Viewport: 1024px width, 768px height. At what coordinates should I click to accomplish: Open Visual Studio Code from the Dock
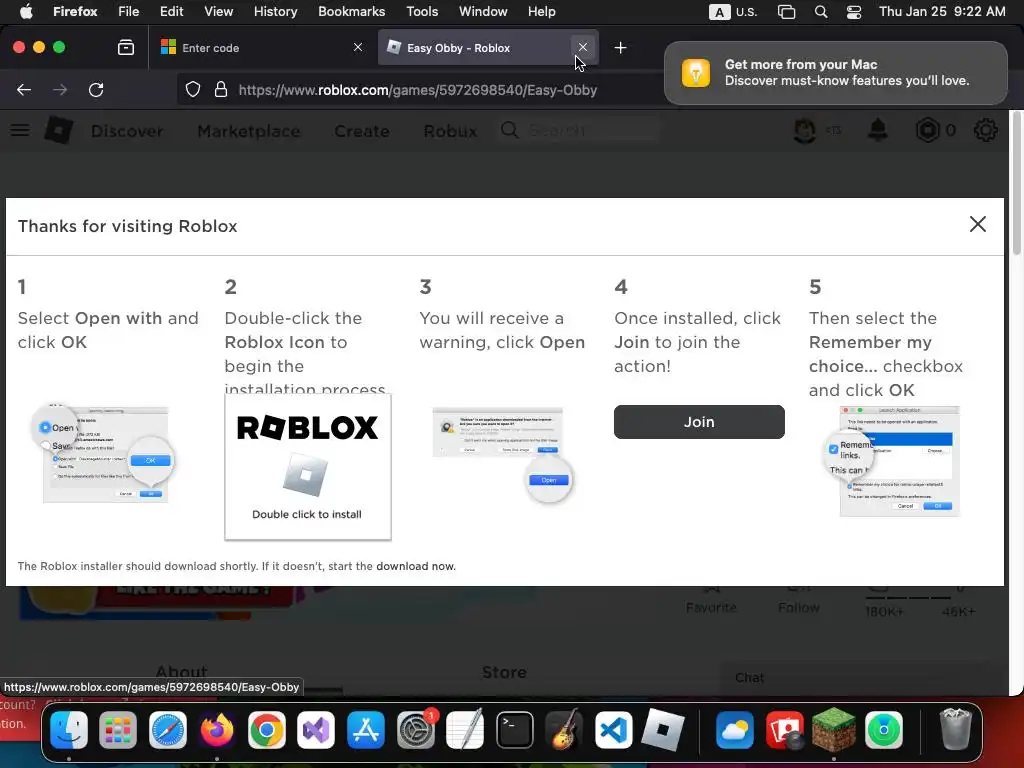[x=613, y=729]
